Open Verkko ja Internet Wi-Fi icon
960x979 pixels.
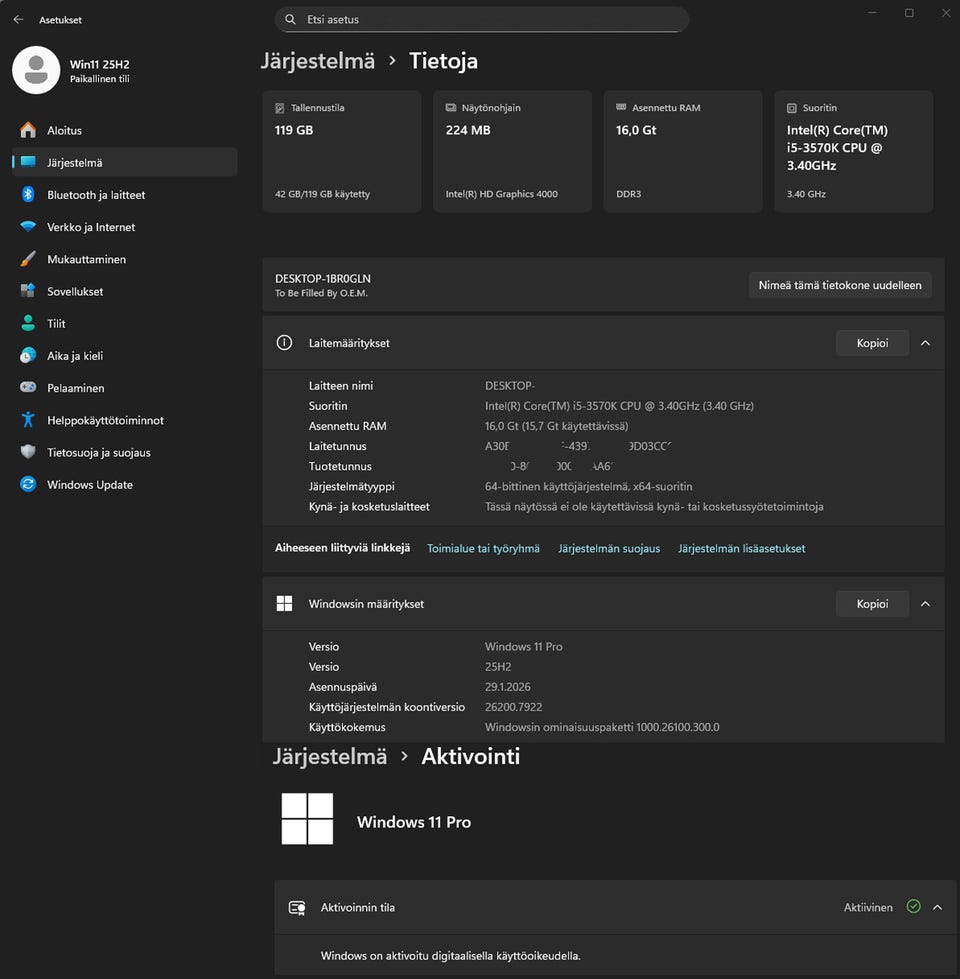click(28, 227)
